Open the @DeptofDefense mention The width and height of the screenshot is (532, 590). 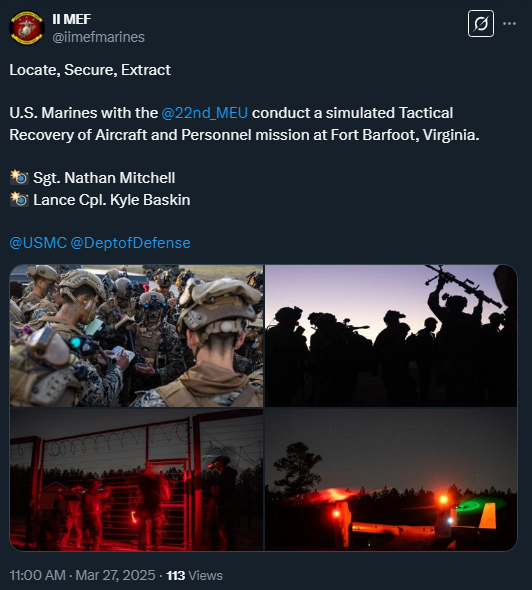coord(130,243)
